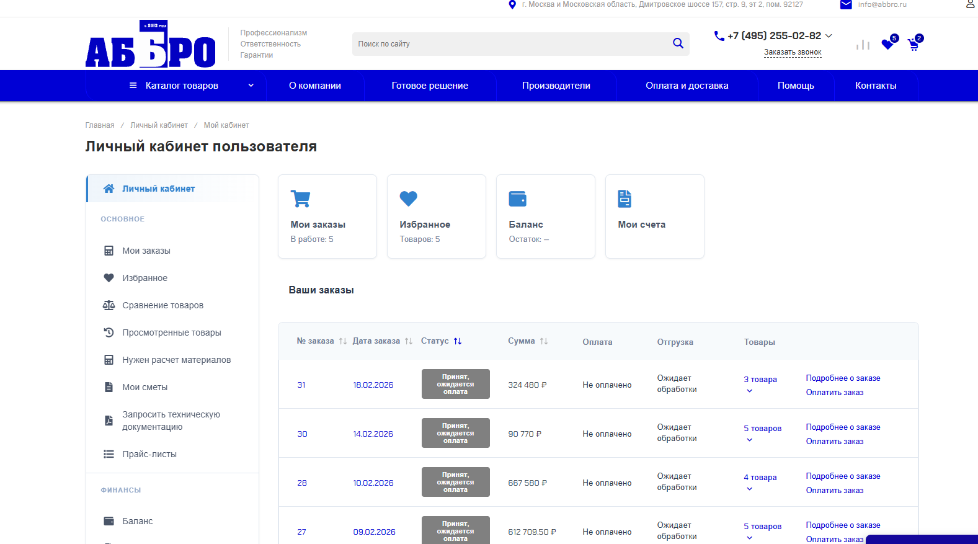Open the Производители menu item
Screen dimensions: 978x544
click(x=556, y=86)
